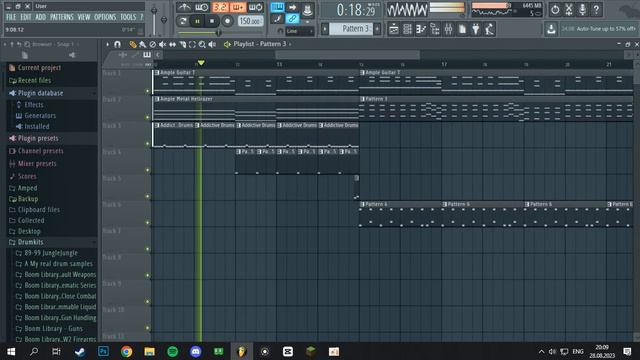Stop playback with the stop button
Screen dimensions: 640x360
[x=212, y=21]
